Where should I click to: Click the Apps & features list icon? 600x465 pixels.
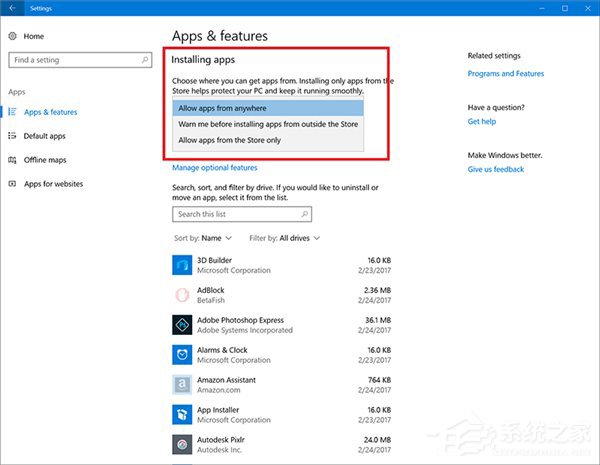point(12,112)
